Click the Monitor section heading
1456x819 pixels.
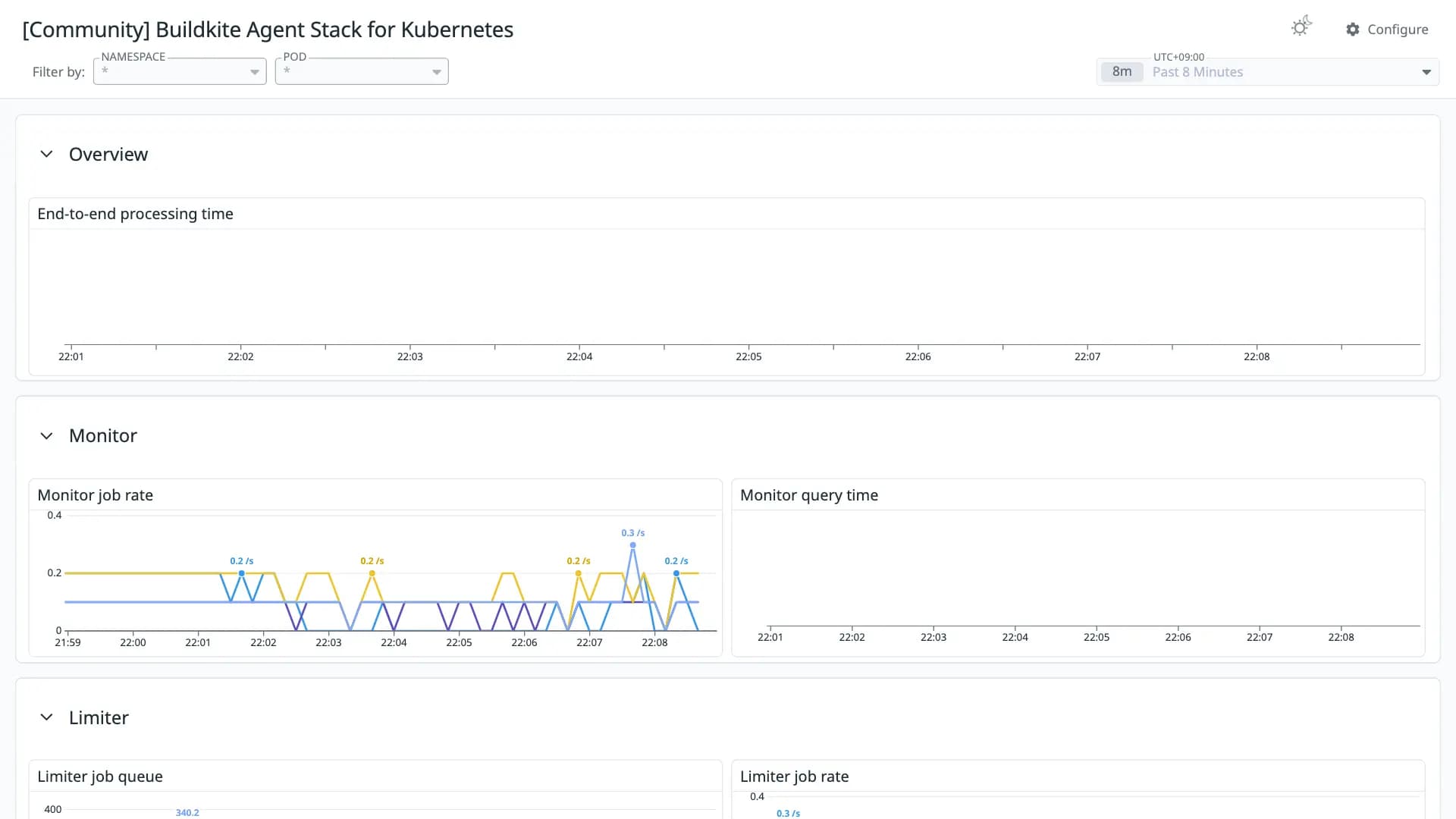[x=103, y=436]
